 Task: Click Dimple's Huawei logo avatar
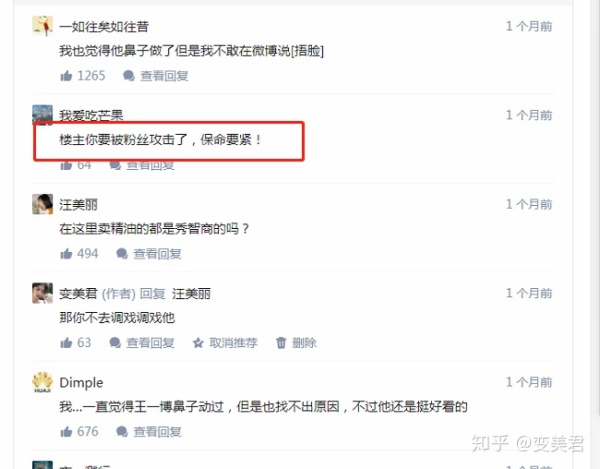tap(42, 382)
